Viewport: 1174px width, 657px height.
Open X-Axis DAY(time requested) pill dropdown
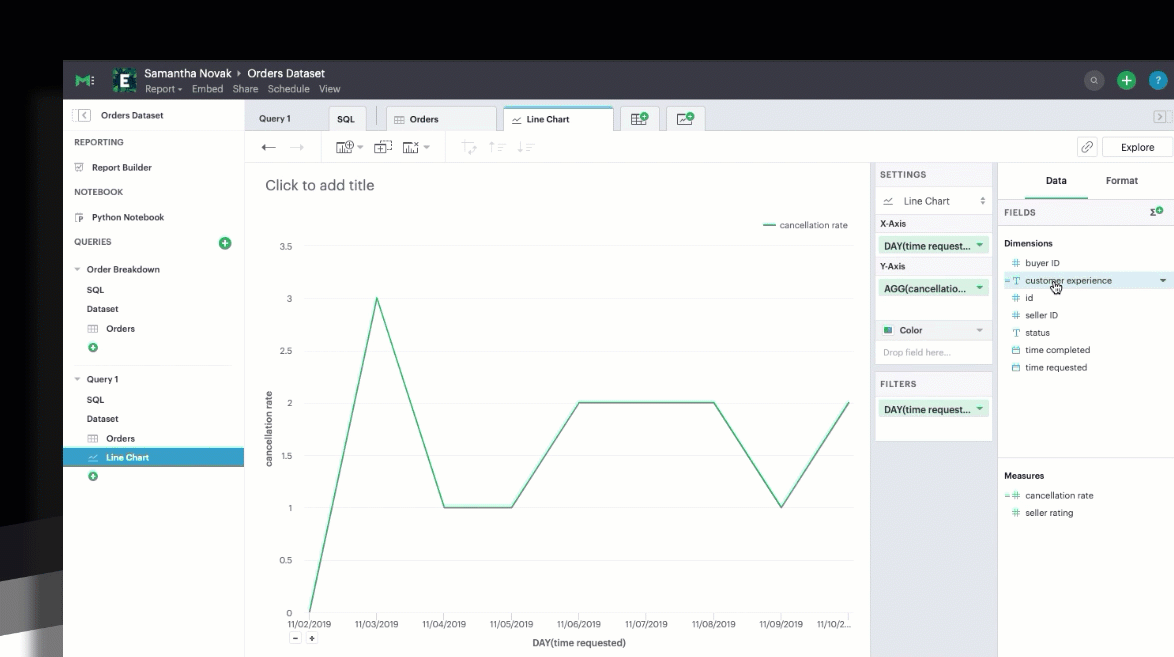(x=979, y=246)
